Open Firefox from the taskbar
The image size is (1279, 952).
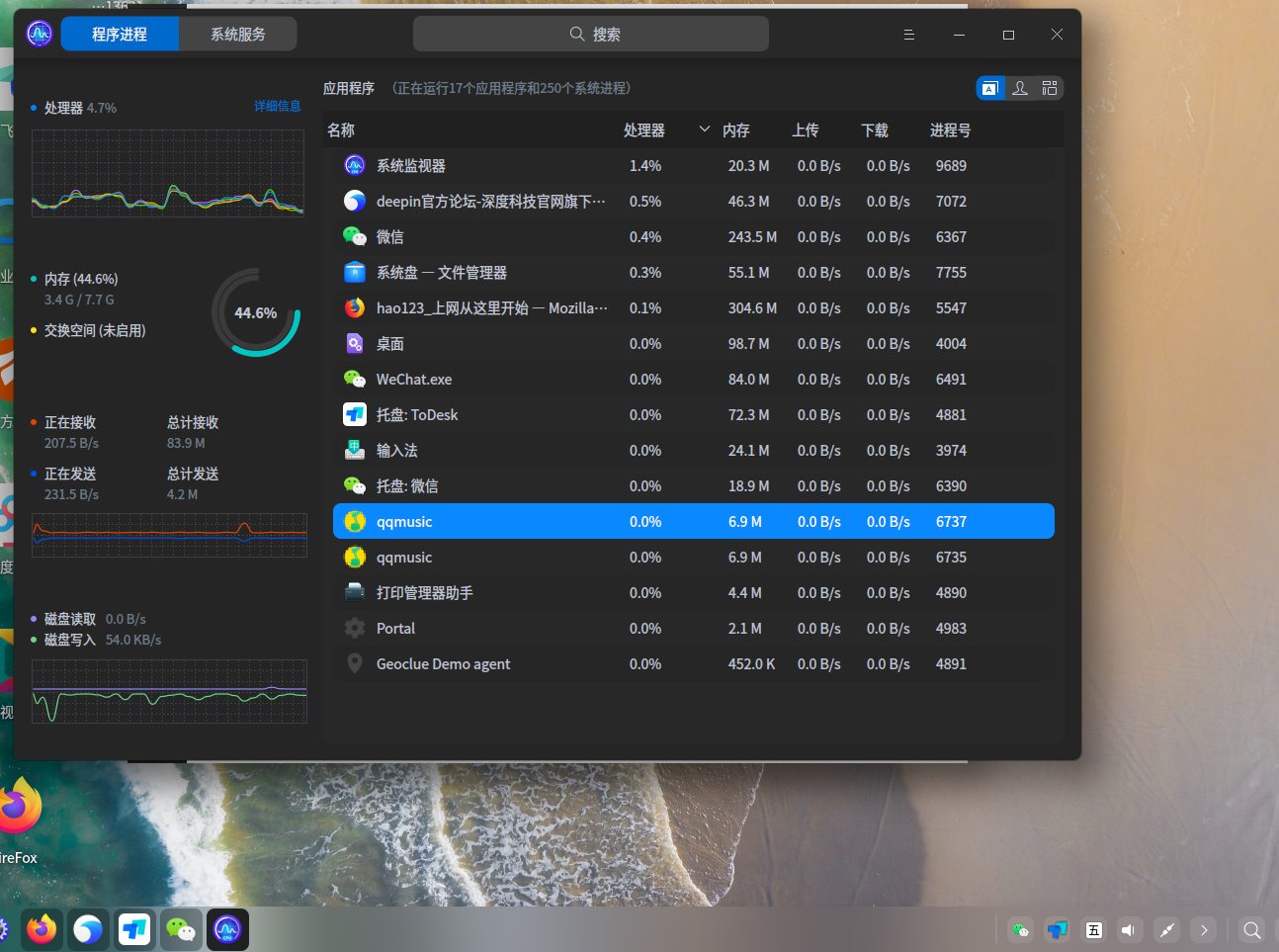tap(42, 929)
